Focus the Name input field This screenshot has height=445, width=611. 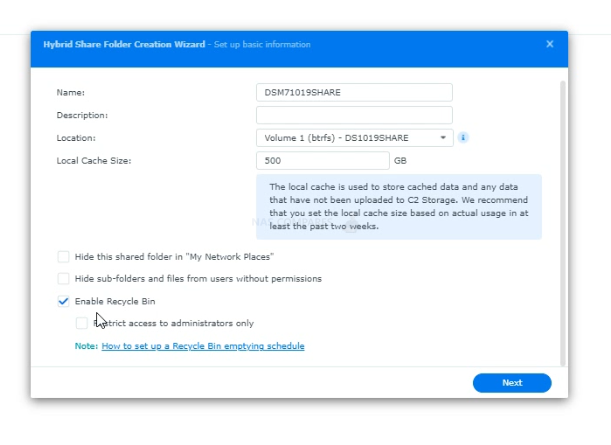(354, 92)
